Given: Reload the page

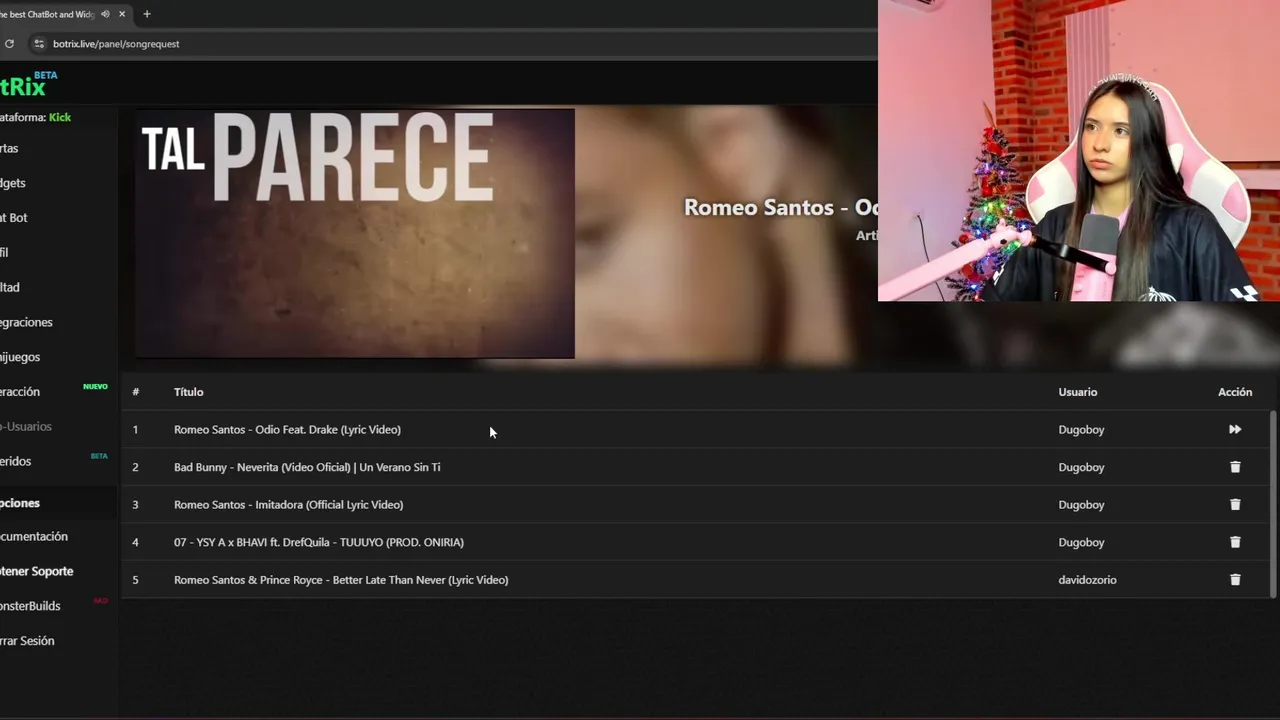Looking at the screenshot, I should click(9, 44).
